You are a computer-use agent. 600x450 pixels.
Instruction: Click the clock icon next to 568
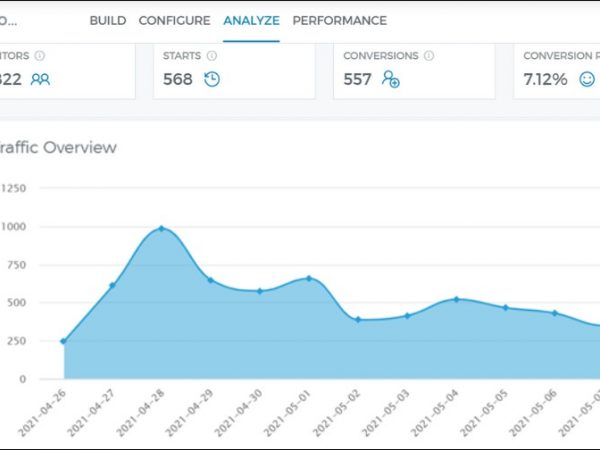tap(212, 79)
